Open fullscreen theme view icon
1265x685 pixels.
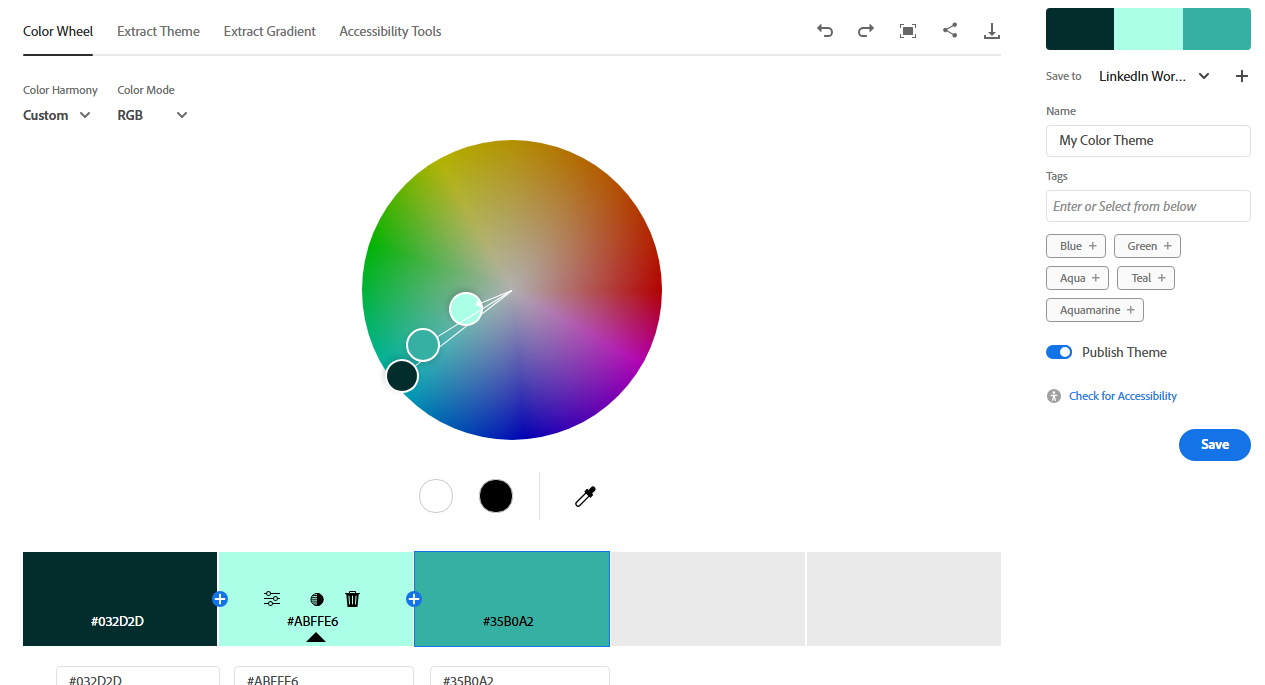coord(908,31)
